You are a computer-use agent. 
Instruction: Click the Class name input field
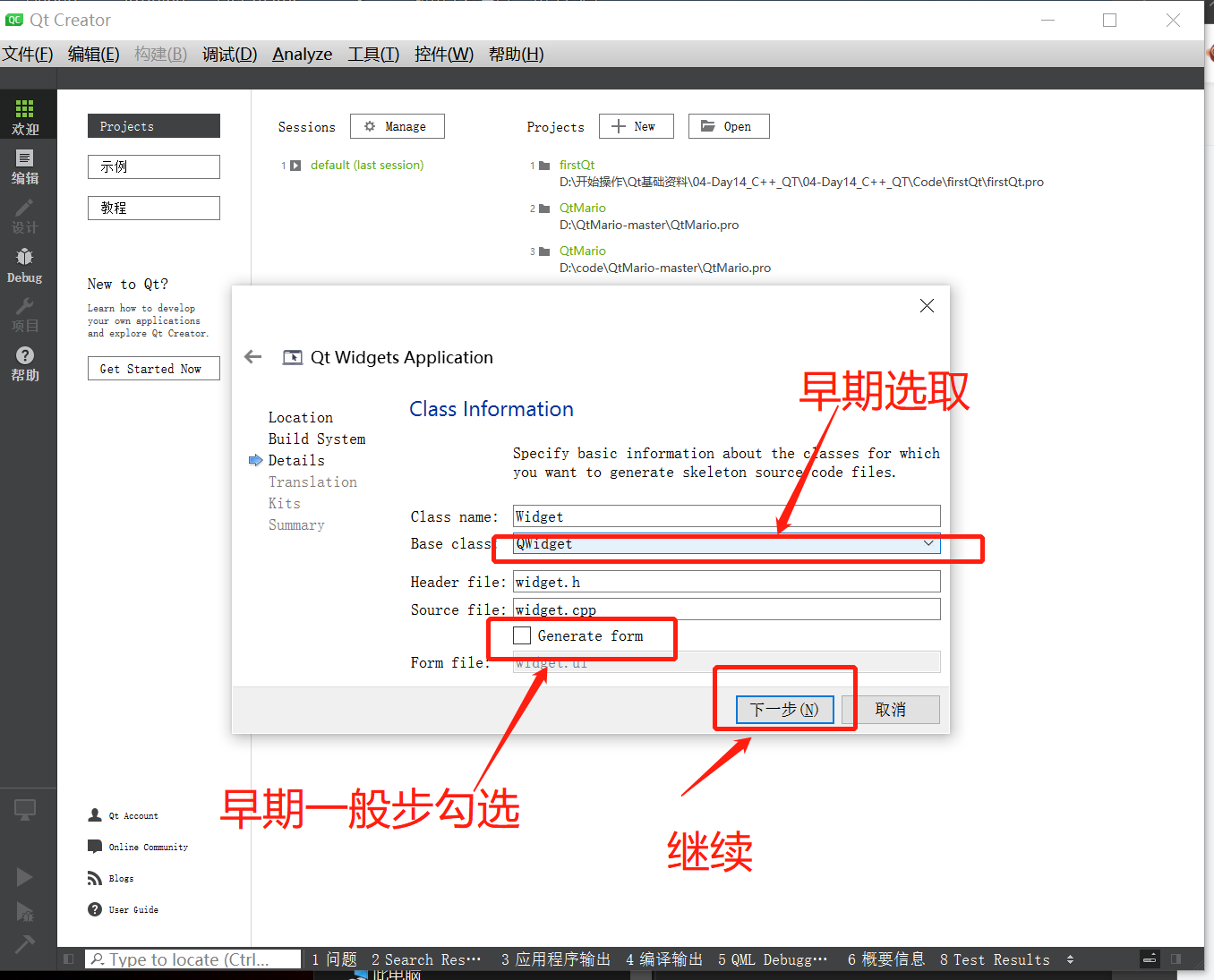pos(727,516)
